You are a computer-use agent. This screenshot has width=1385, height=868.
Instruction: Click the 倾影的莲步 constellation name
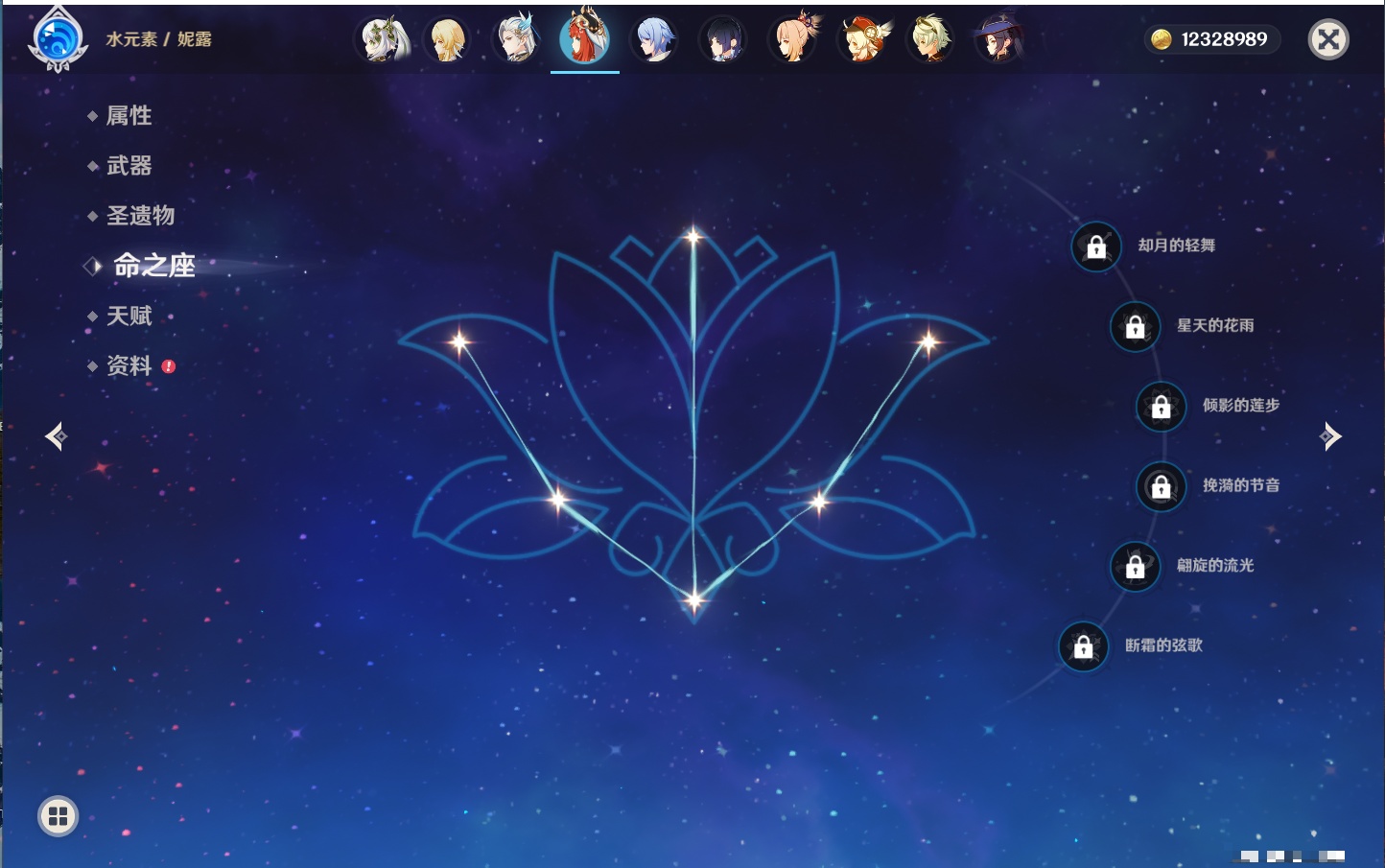click(x=1241, y=406)
